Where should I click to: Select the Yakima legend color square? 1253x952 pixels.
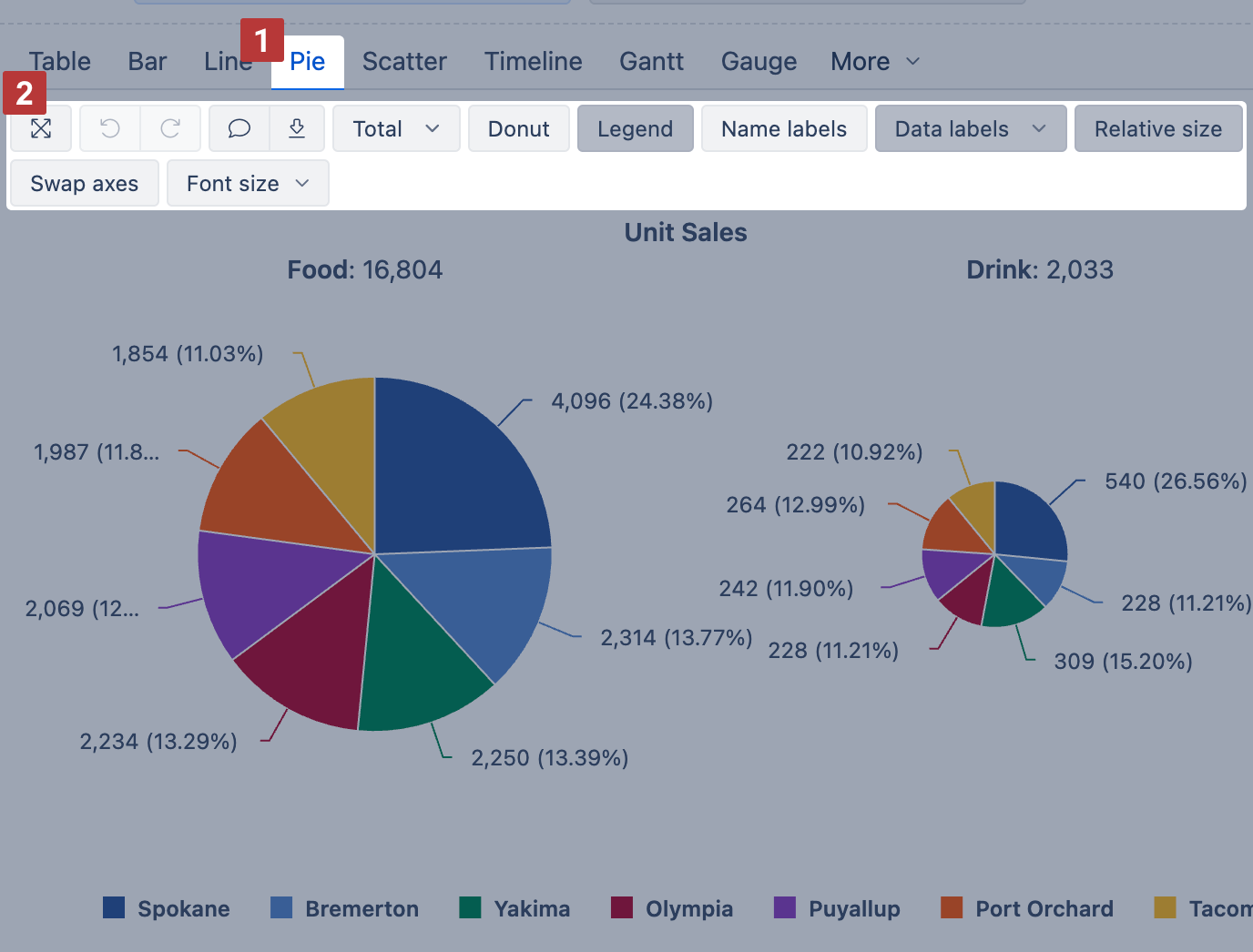pos(470,907)
